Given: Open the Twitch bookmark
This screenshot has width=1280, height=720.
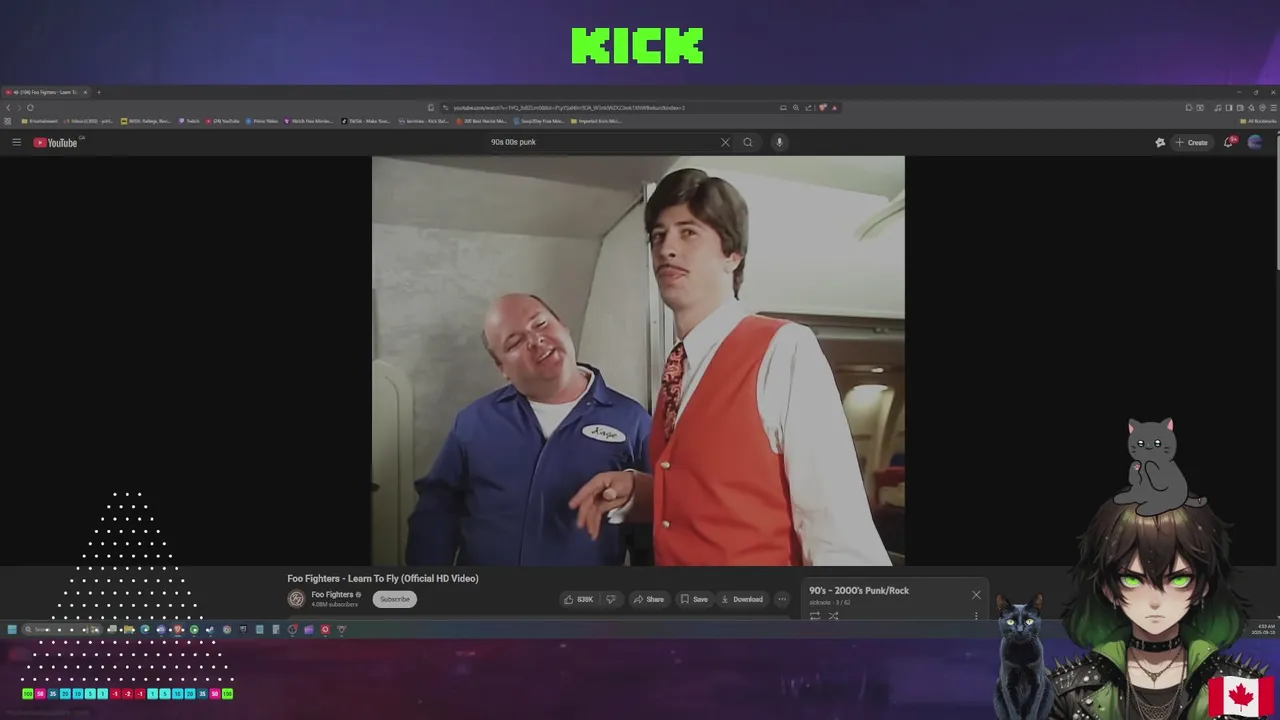Looking at the screenshot, I should [189, 121].
